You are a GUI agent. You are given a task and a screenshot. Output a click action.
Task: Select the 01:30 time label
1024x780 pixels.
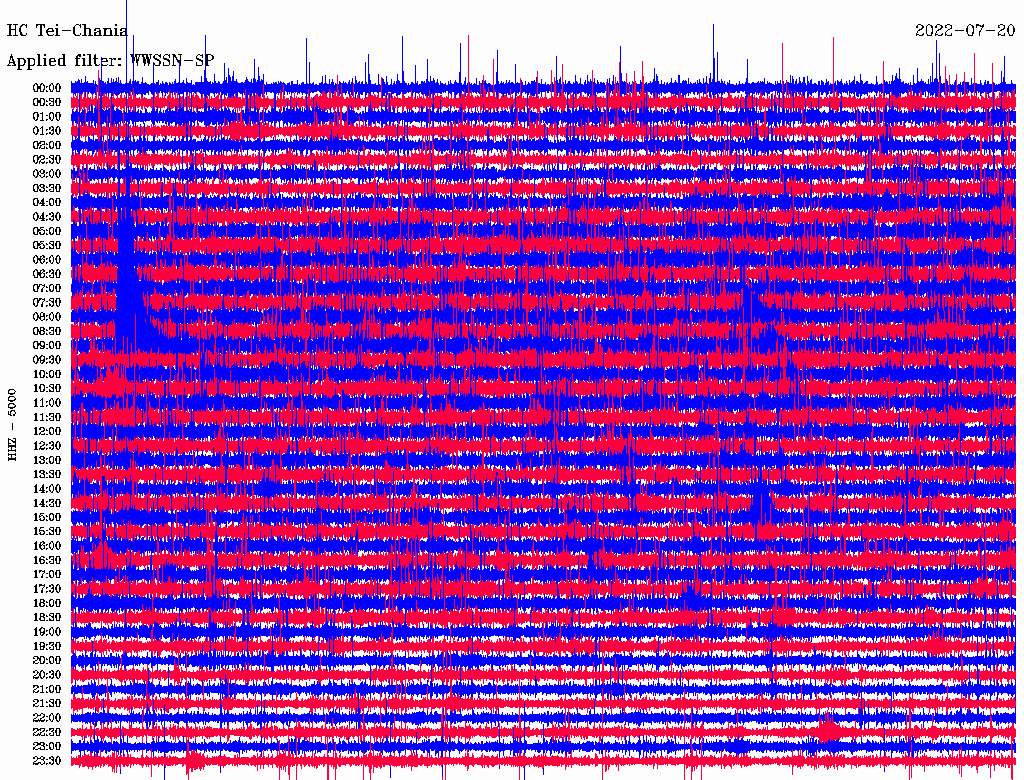tap(46, 131)
